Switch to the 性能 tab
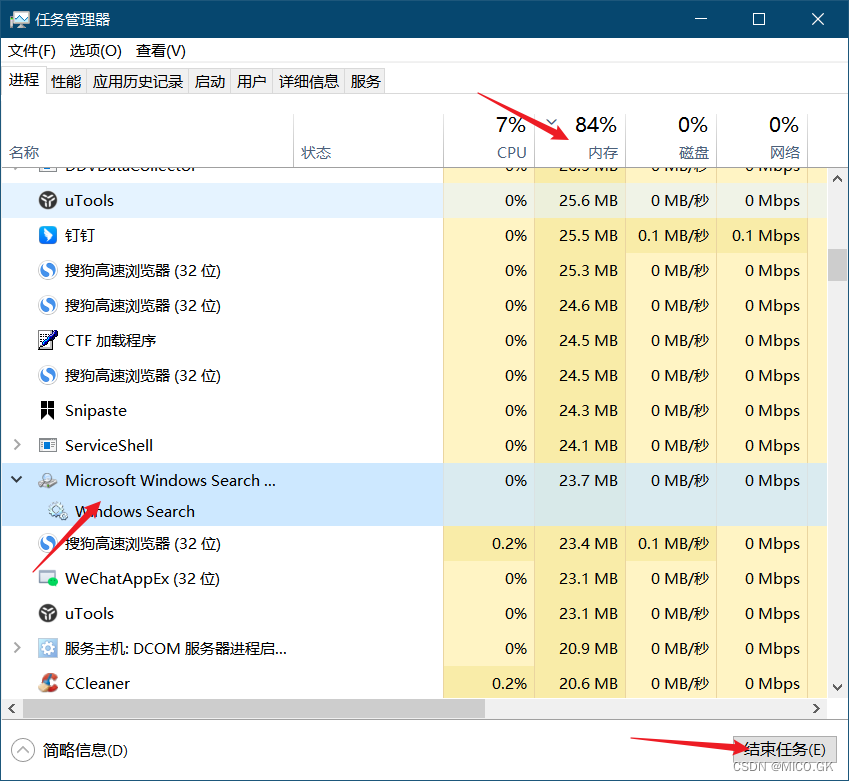The image size is (849, 781). 65,81
